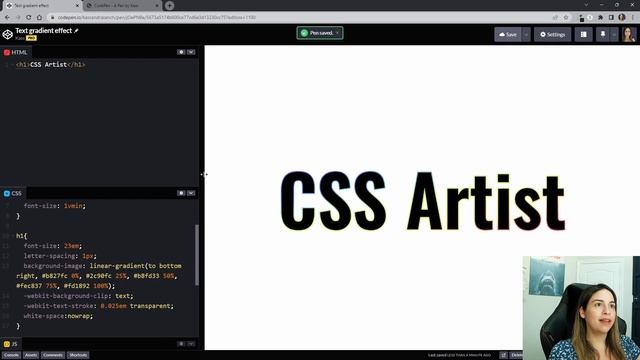
Task: Open CSS editor settings gear
Action: [181, 193]
